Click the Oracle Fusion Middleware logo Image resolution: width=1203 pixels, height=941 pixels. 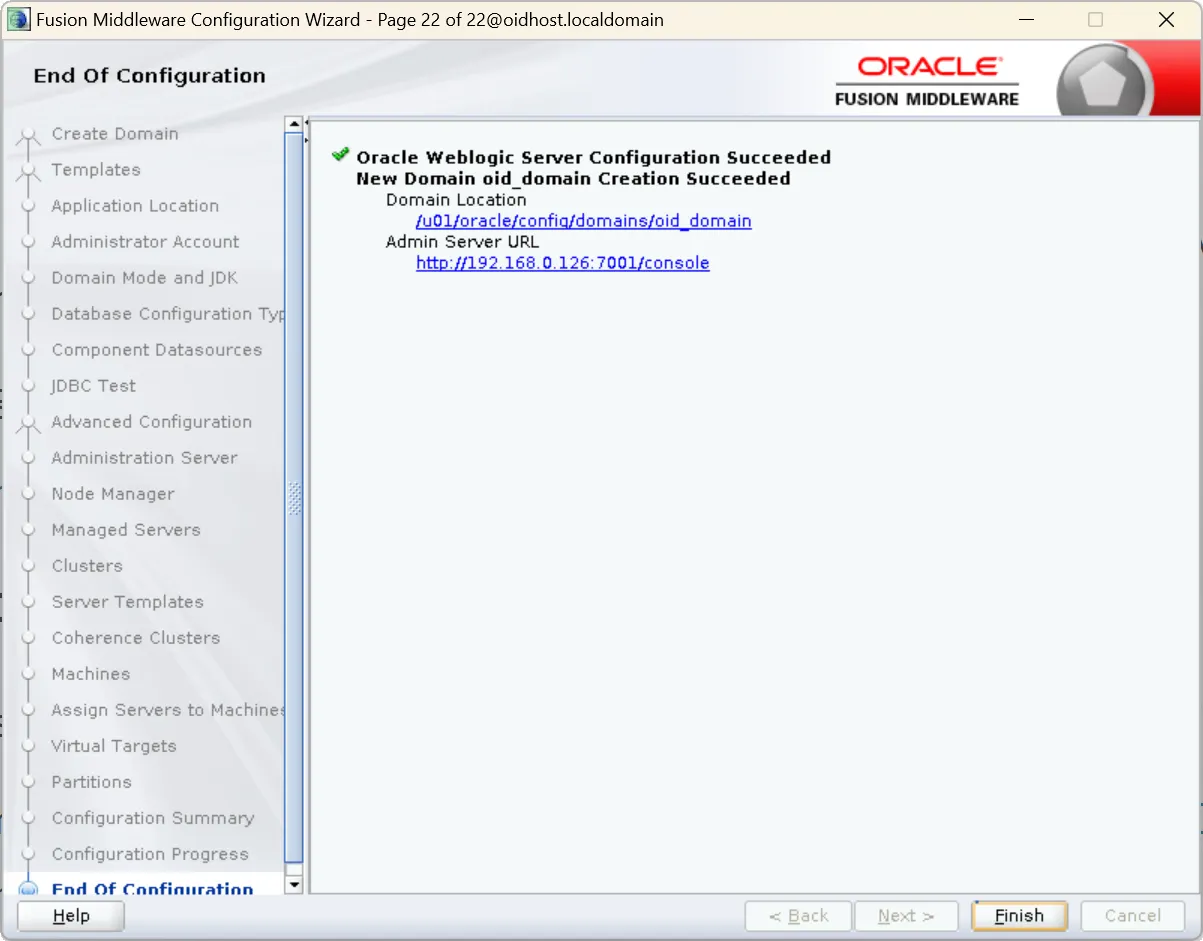tap(927, 82)
